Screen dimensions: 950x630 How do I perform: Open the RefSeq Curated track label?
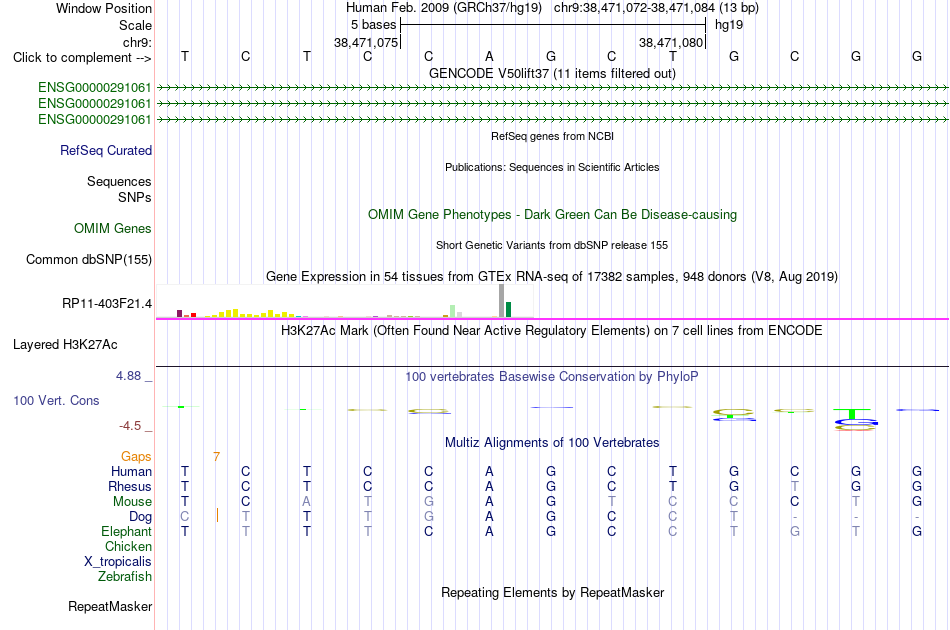point(106,150)
